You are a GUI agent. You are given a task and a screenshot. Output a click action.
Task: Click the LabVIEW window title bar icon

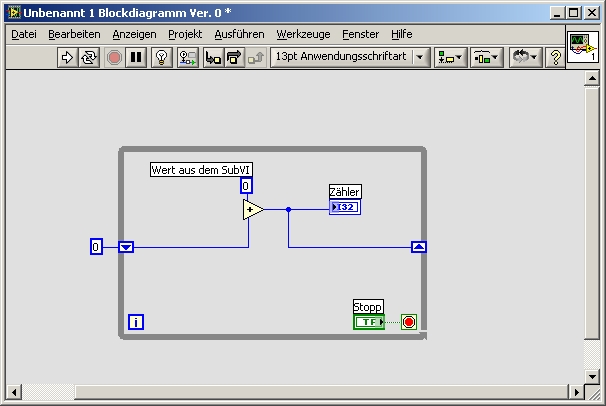pos(14,13)
